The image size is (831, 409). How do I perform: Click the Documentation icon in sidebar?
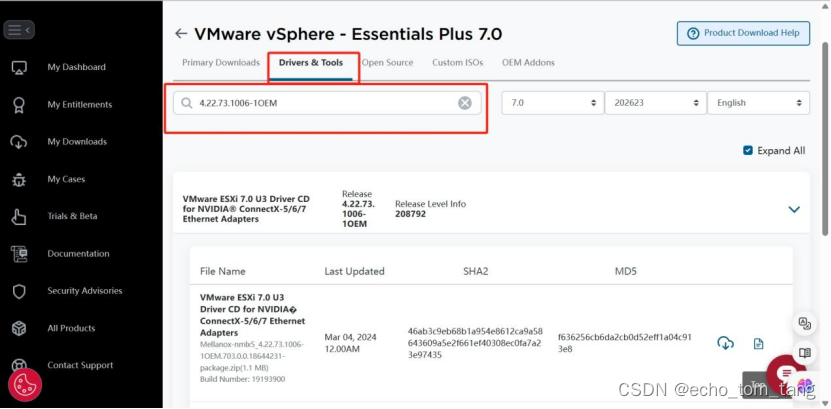pos(19,254)
